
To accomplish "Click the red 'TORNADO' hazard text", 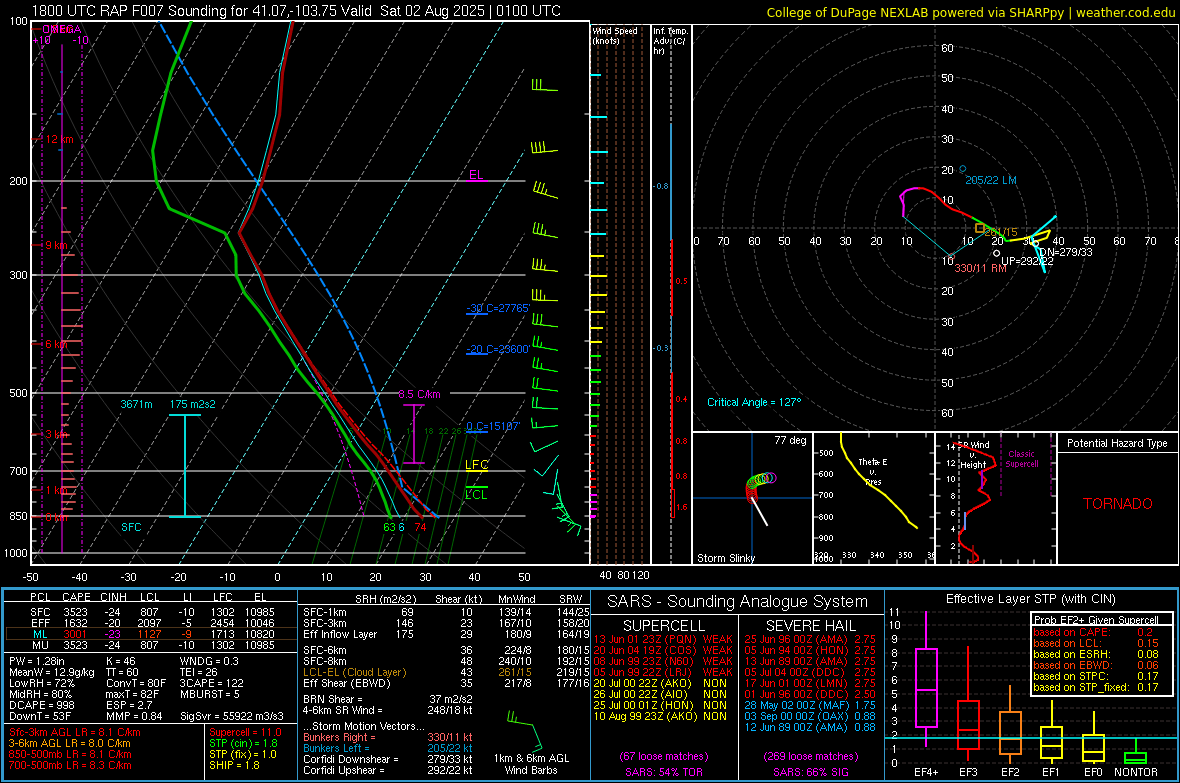I will (1118, 504).
